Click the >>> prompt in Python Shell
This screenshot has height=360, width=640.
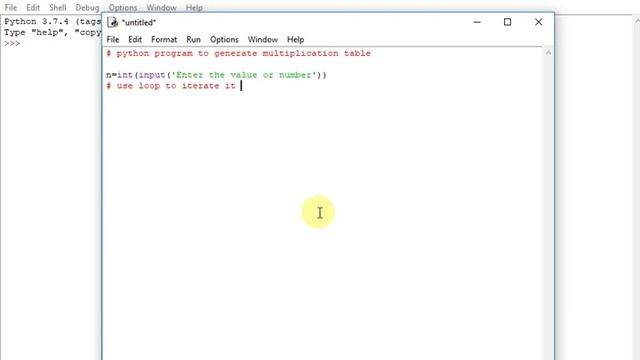[x=12, y=43]
